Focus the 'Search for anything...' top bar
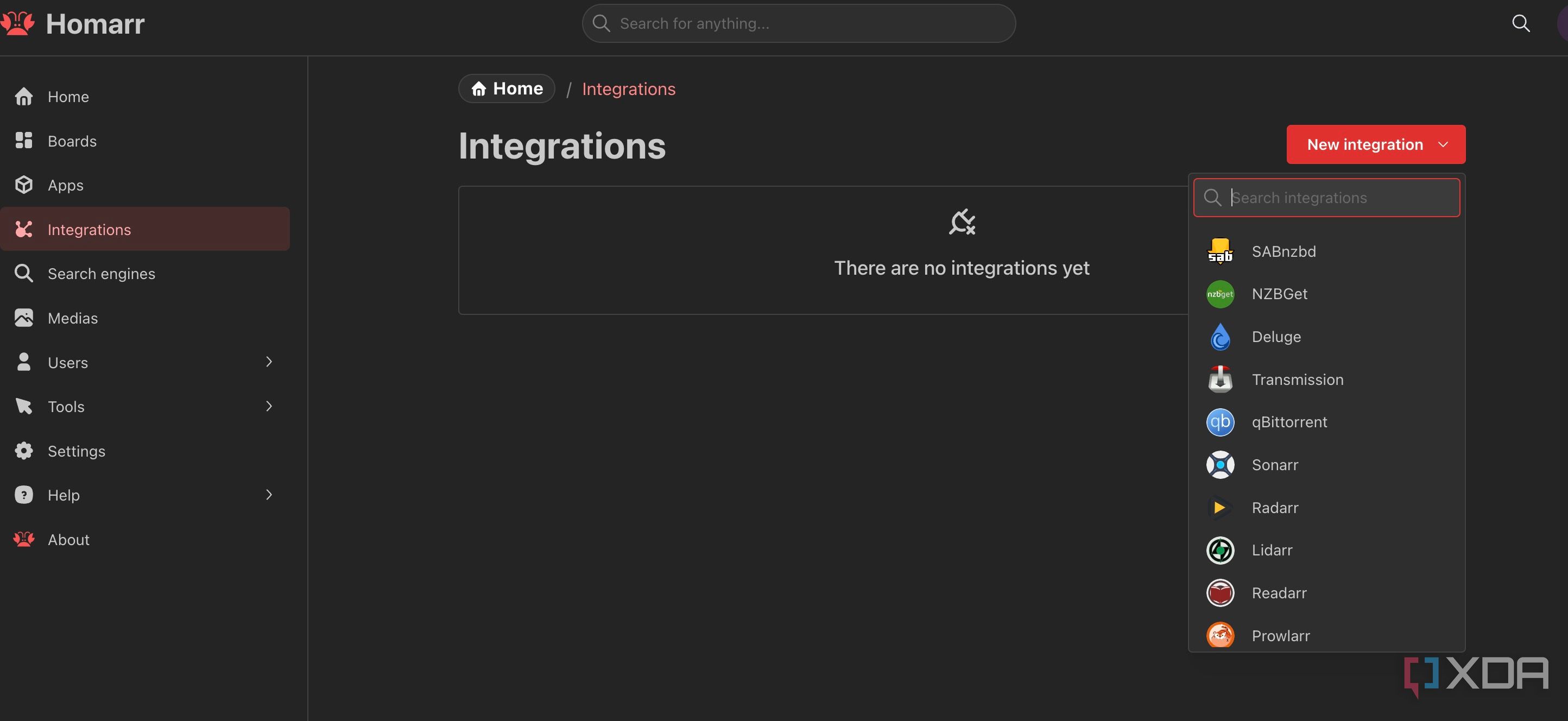 tap(799, 23)
